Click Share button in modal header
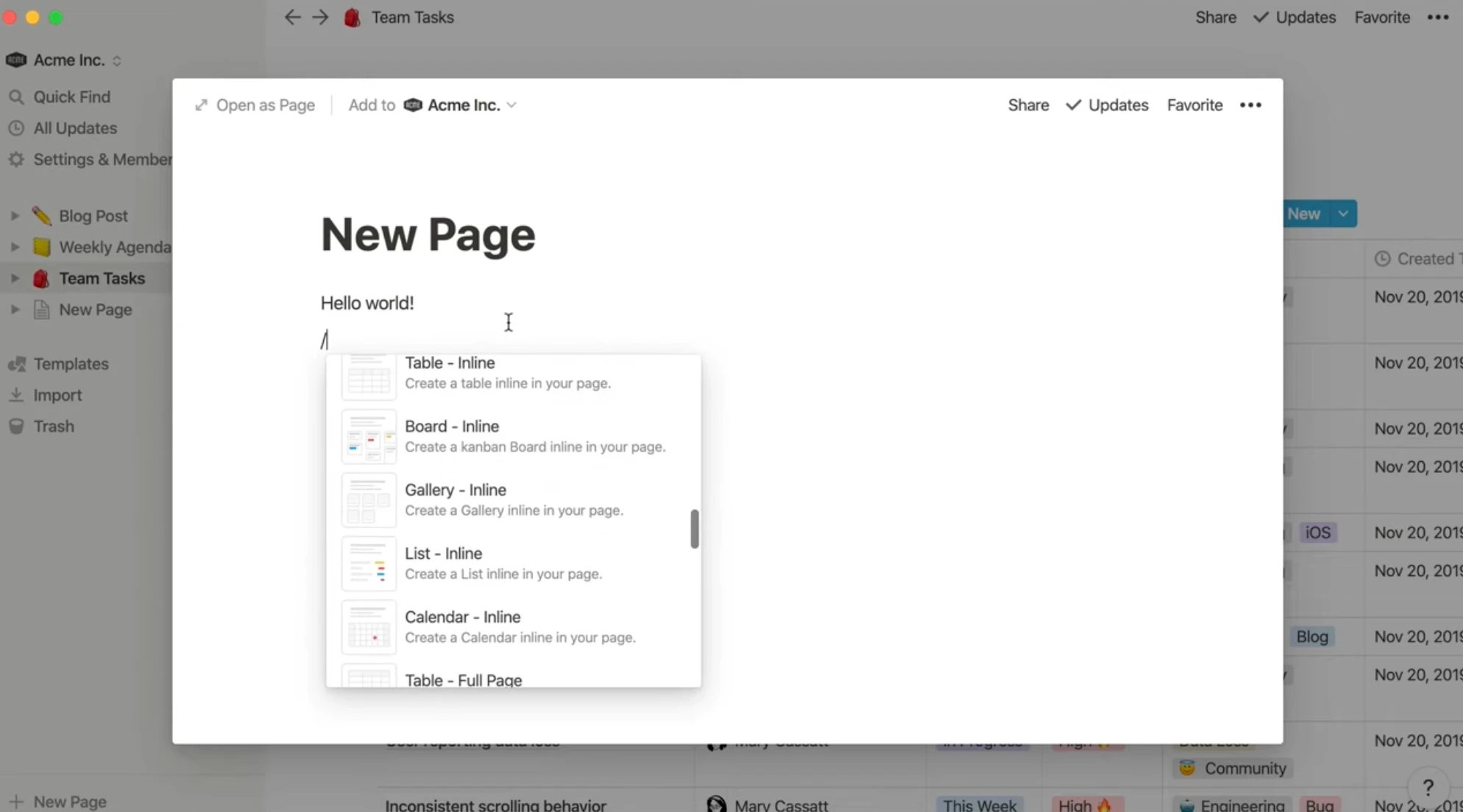The width and height of the screenshot is (1463, 812). pyautogui.click(x=1029, y=105)
